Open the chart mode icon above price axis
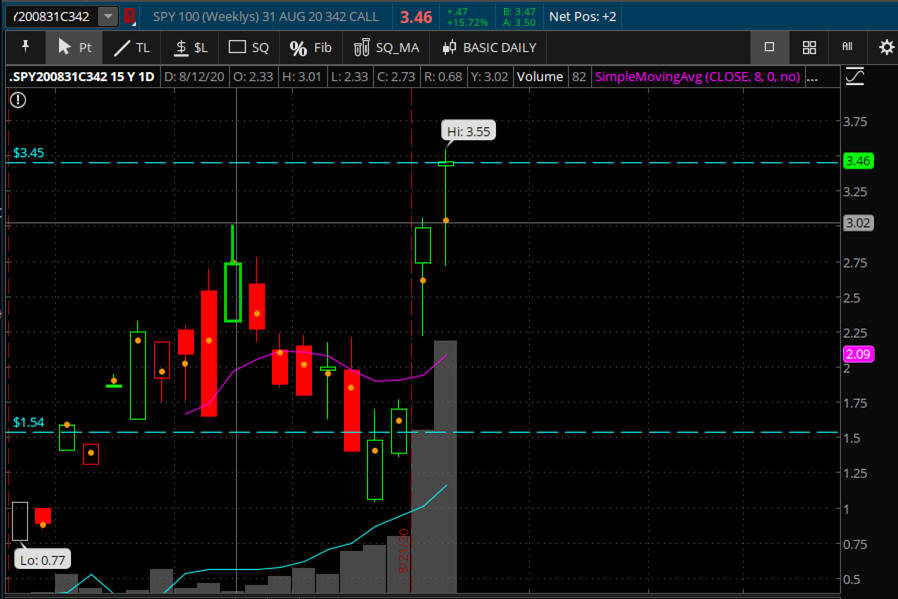The height and width of the screenshot is (599, 898). pyautogui.click(x=855, y=76)
